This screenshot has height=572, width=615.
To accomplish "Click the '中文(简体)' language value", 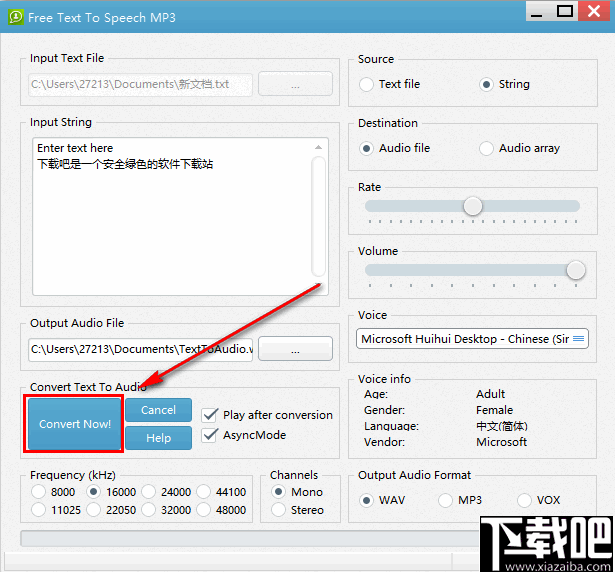I will click(x=502, y=426).
